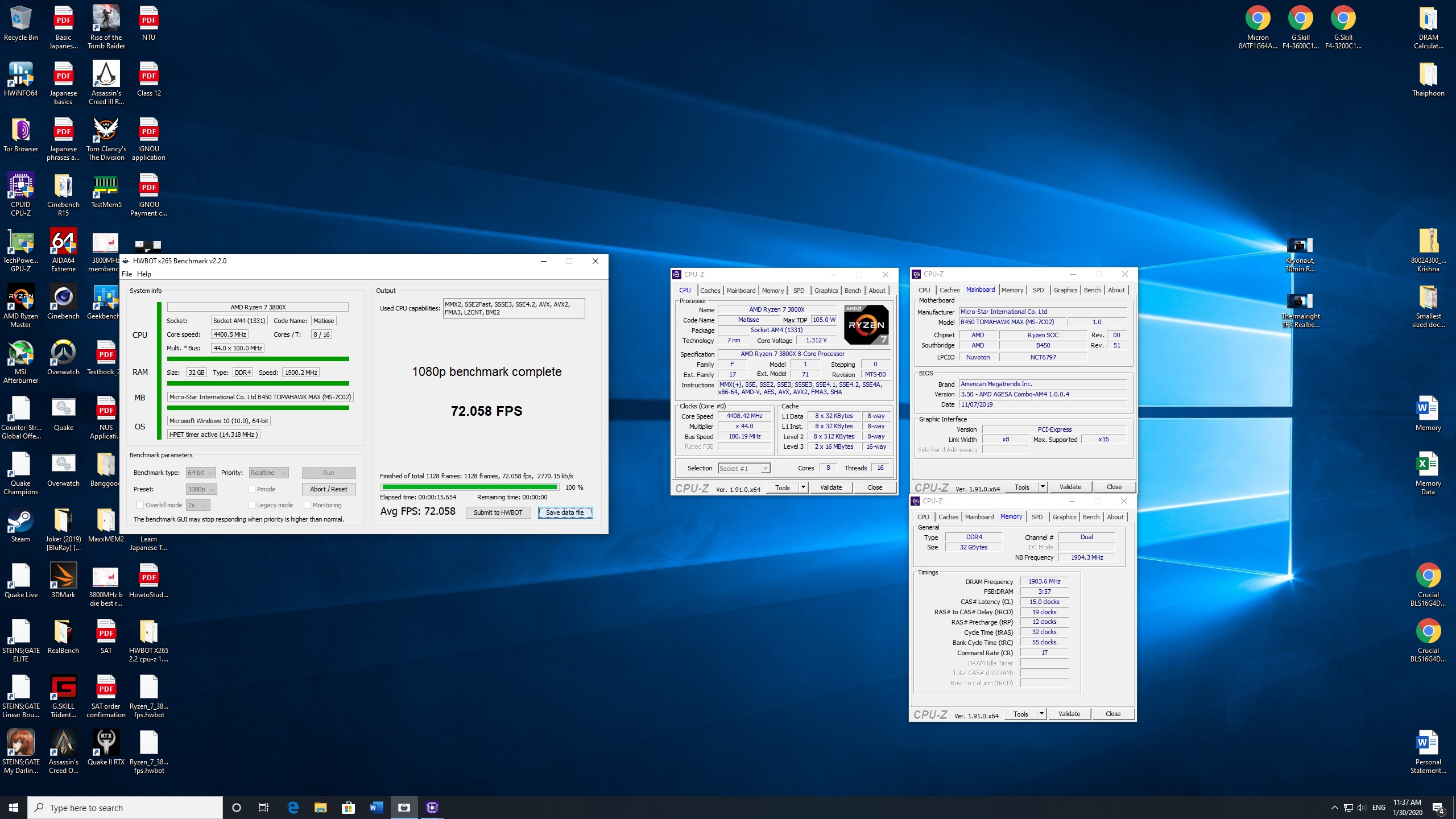The width and height of the screenshot is (1456, 819).
Task: Open TechPowerUp GPU-Z shortcut
Action: tap(20, 250)
